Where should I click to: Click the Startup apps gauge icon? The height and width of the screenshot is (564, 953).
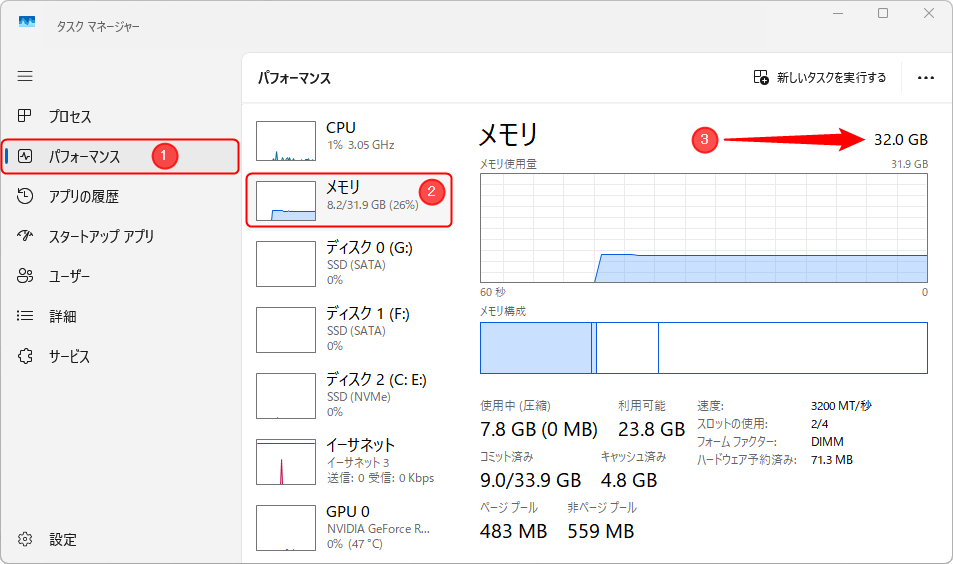[x=26, y=237]
